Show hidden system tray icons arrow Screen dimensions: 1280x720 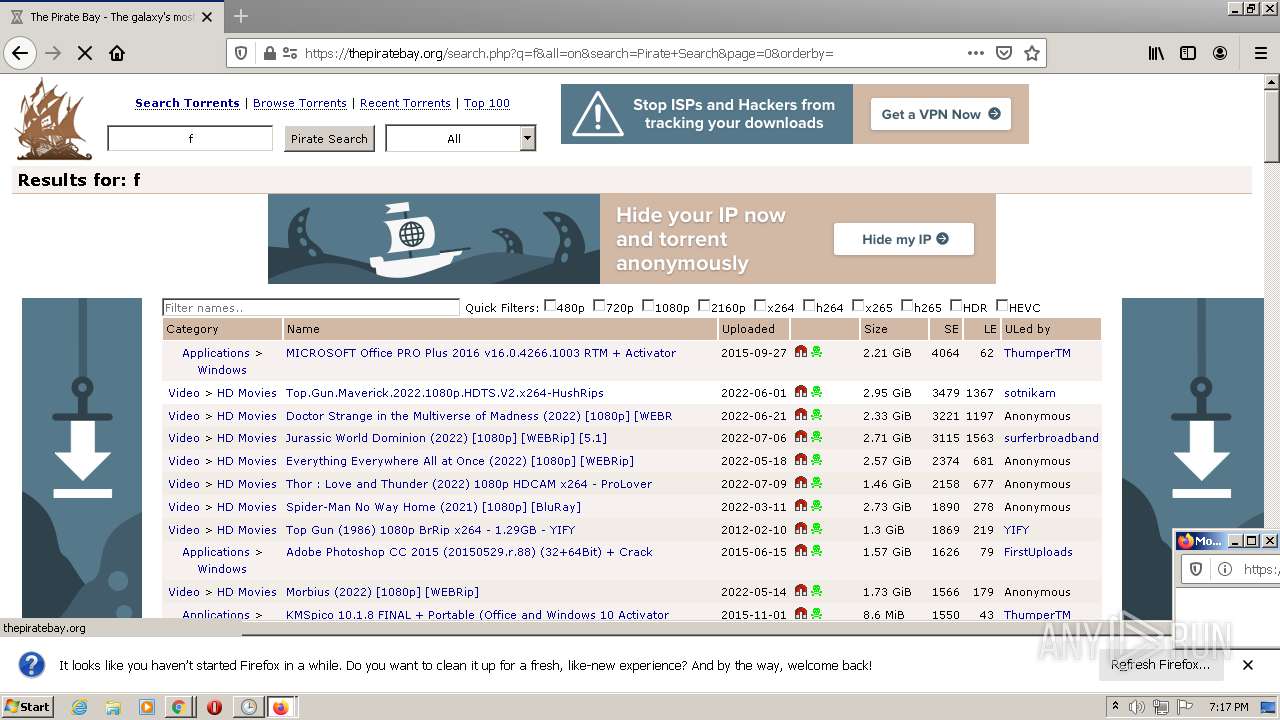point(1116,706)
